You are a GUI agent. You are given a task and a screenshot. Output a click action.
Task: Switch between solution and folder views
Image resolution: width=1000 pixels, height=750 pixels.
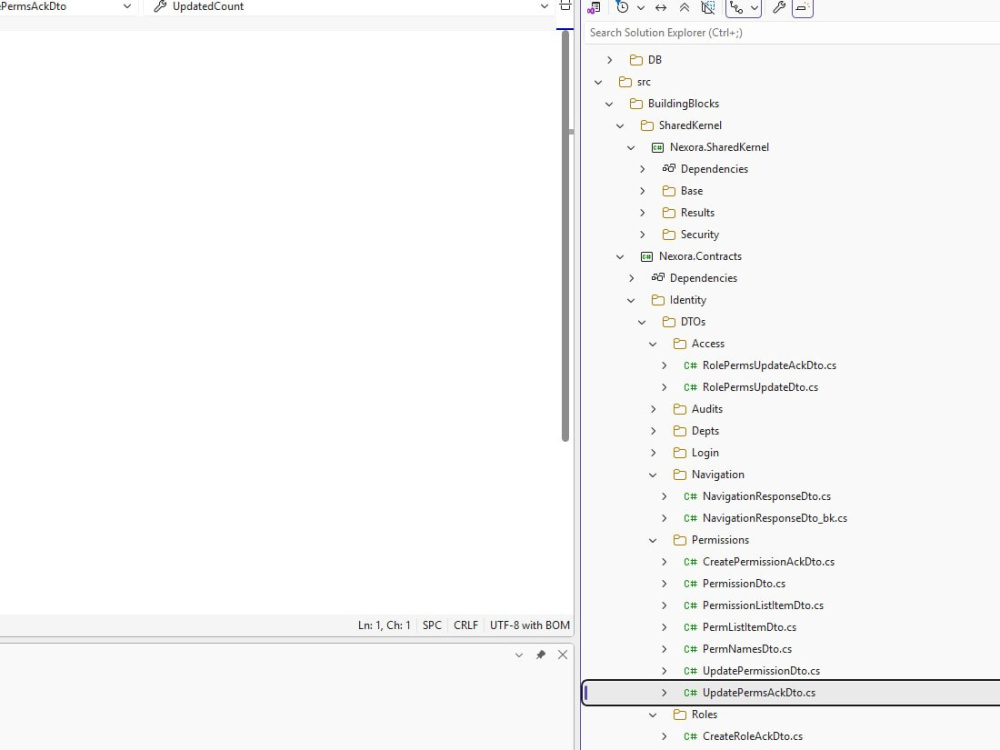(594, 8)
